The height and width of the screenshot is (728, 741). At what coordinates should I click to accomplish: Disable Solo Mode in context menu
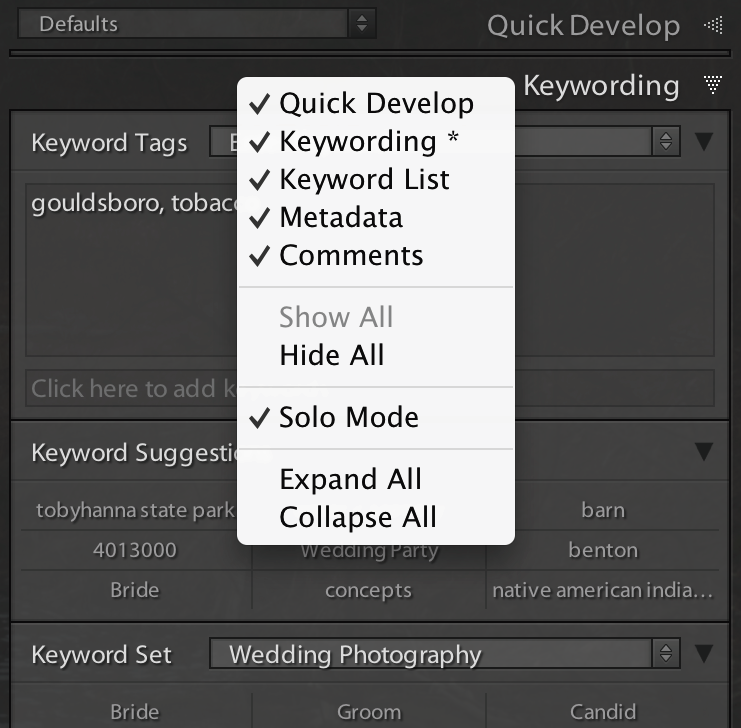(349, 417)
